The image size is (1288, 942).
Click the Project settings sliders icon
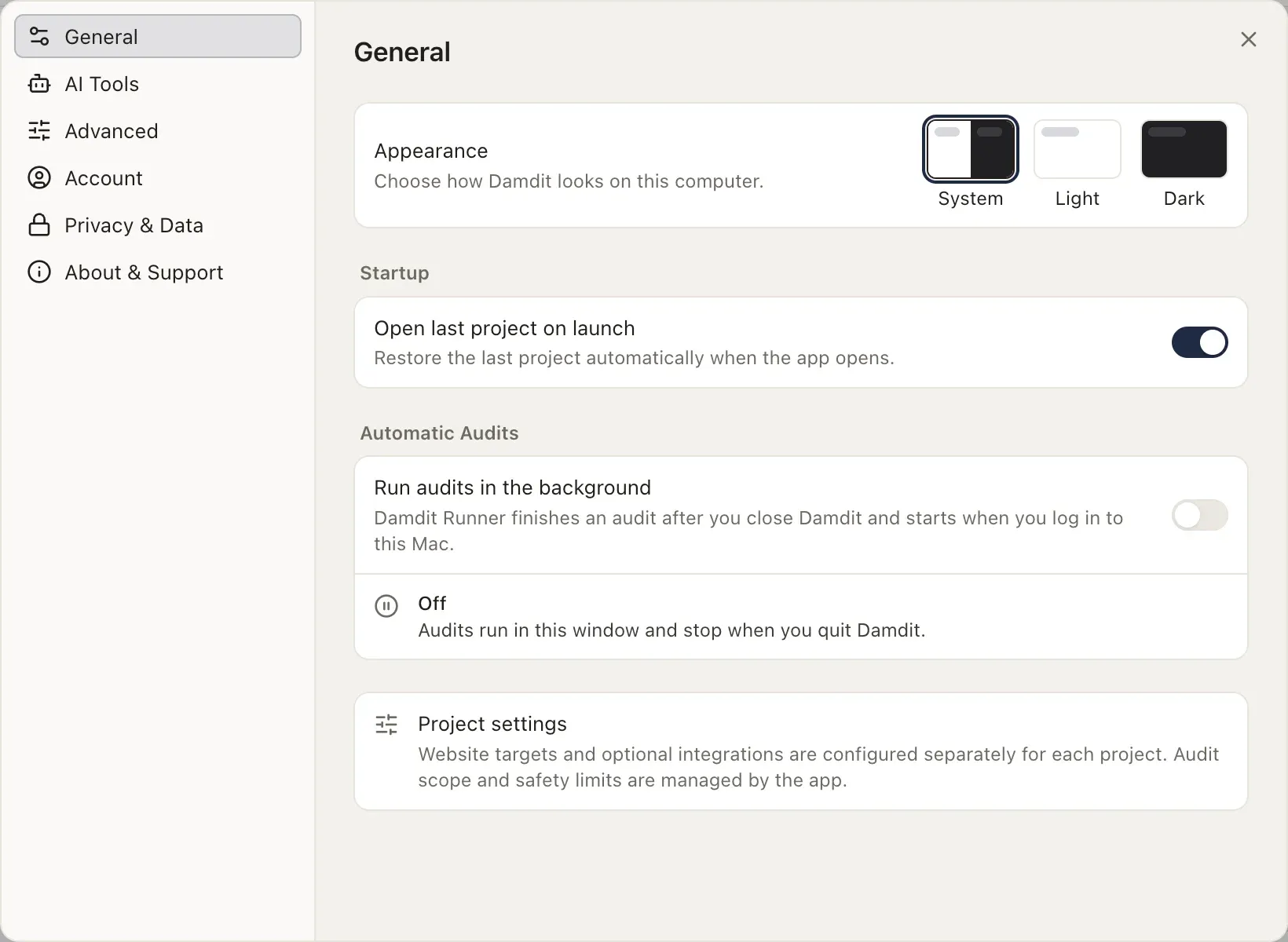(x=386, y=724)
